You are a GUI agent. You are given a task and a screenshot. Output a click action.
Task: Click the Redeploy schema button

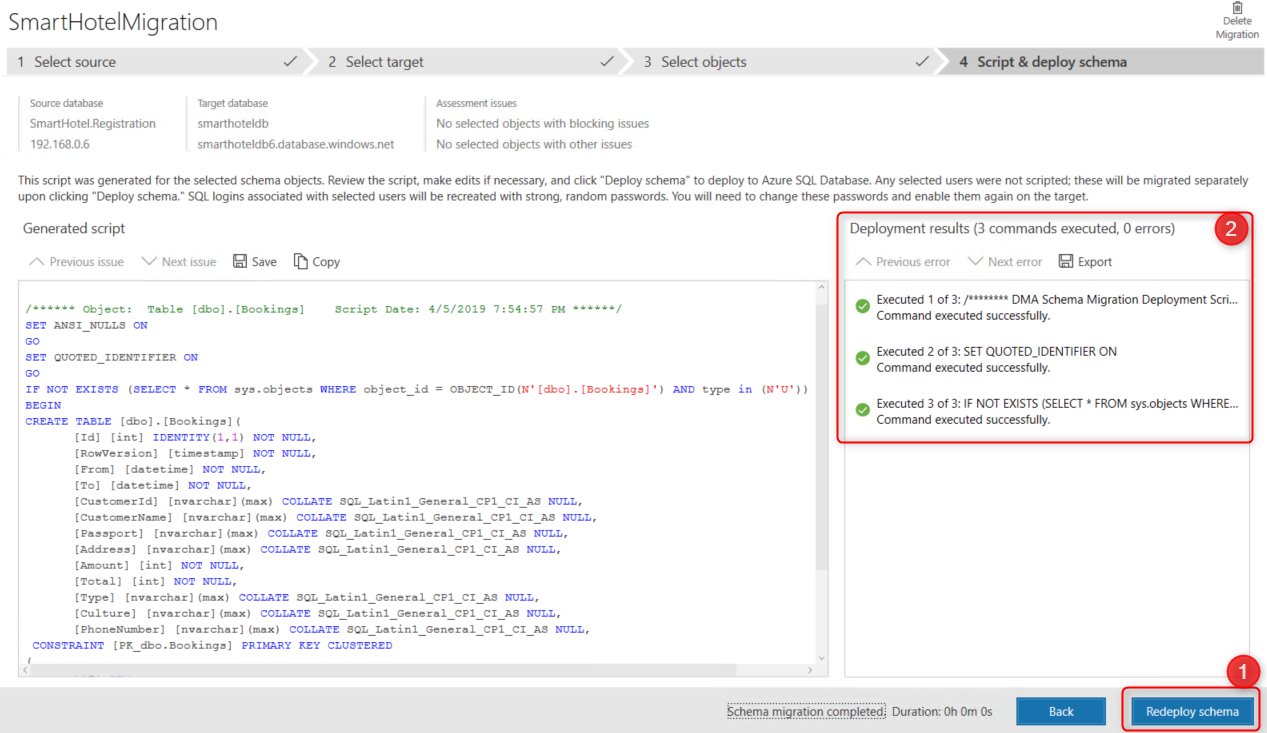coord(1192,711)
